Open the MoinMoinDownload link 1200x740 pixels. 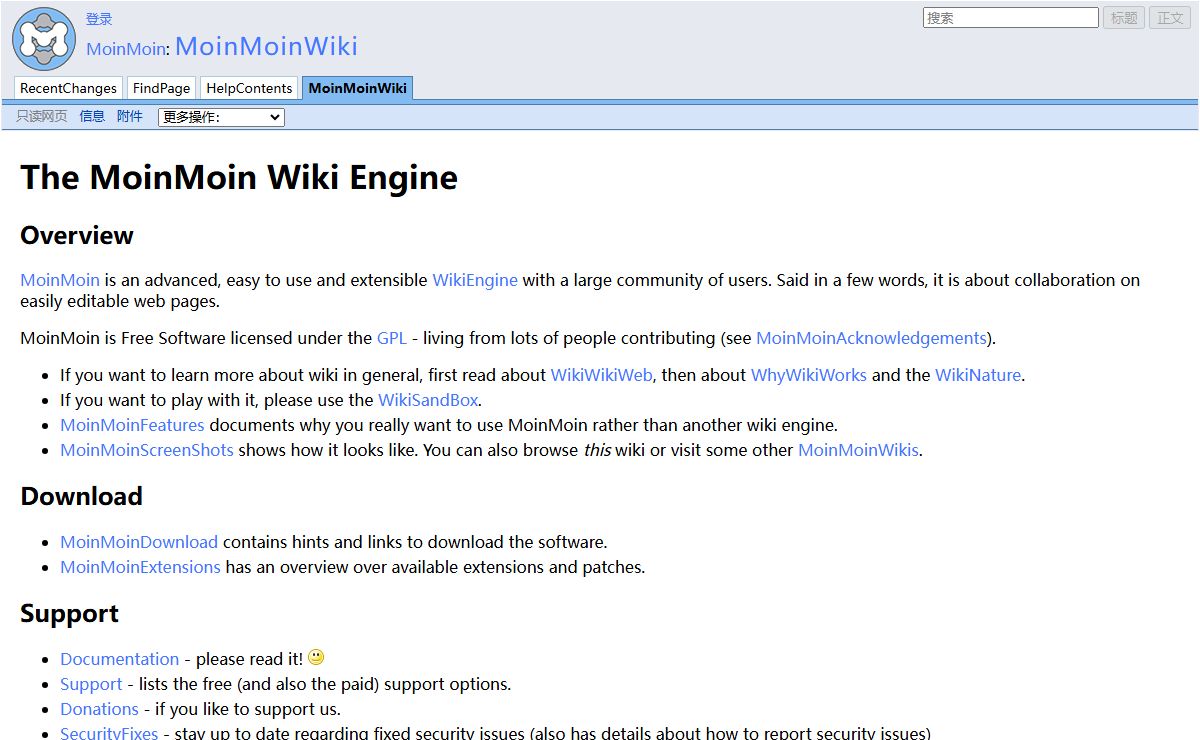pos(139,542)
